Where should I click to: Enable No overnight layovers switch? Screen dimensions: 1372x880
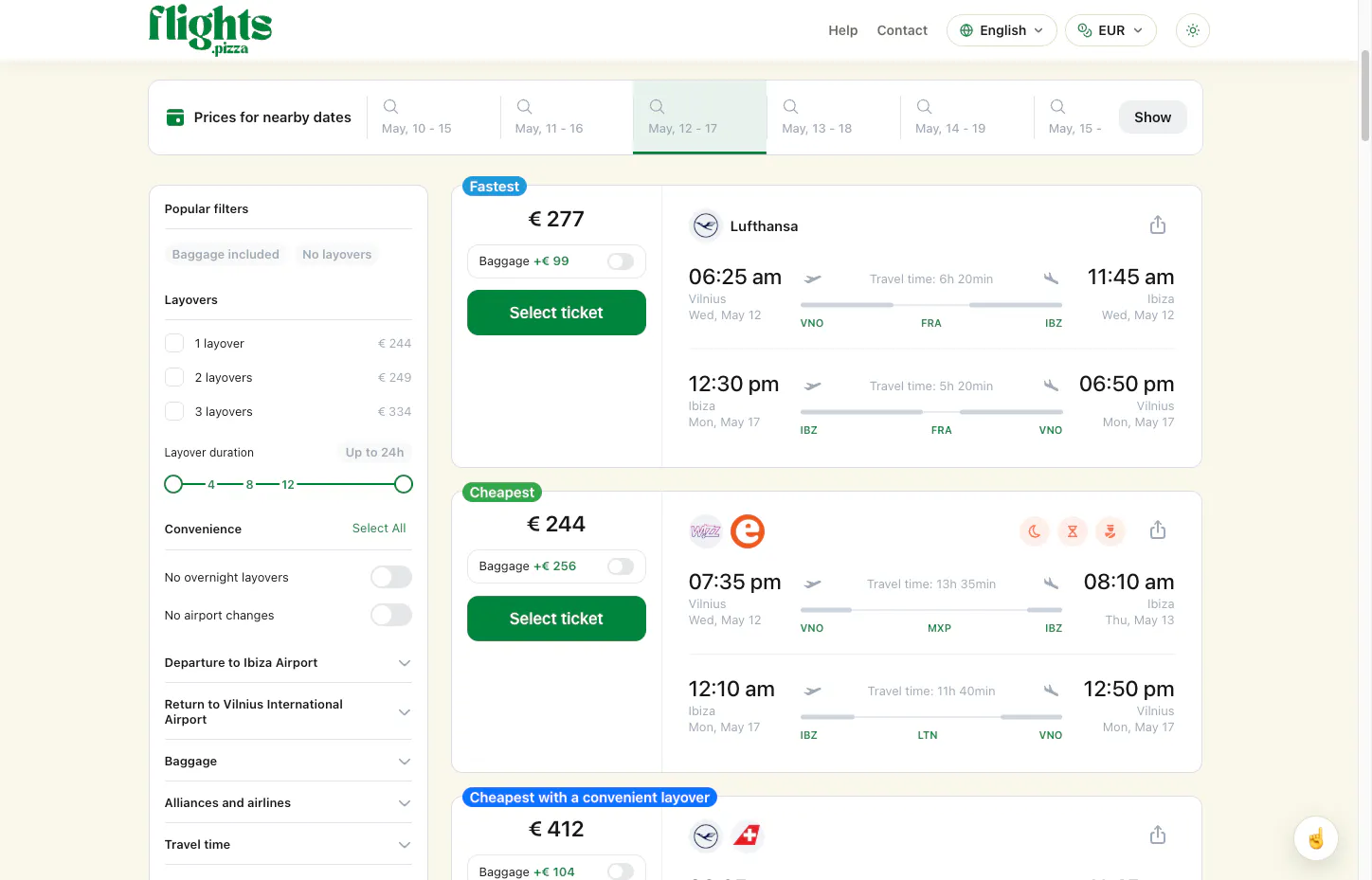tap(391, 577)
